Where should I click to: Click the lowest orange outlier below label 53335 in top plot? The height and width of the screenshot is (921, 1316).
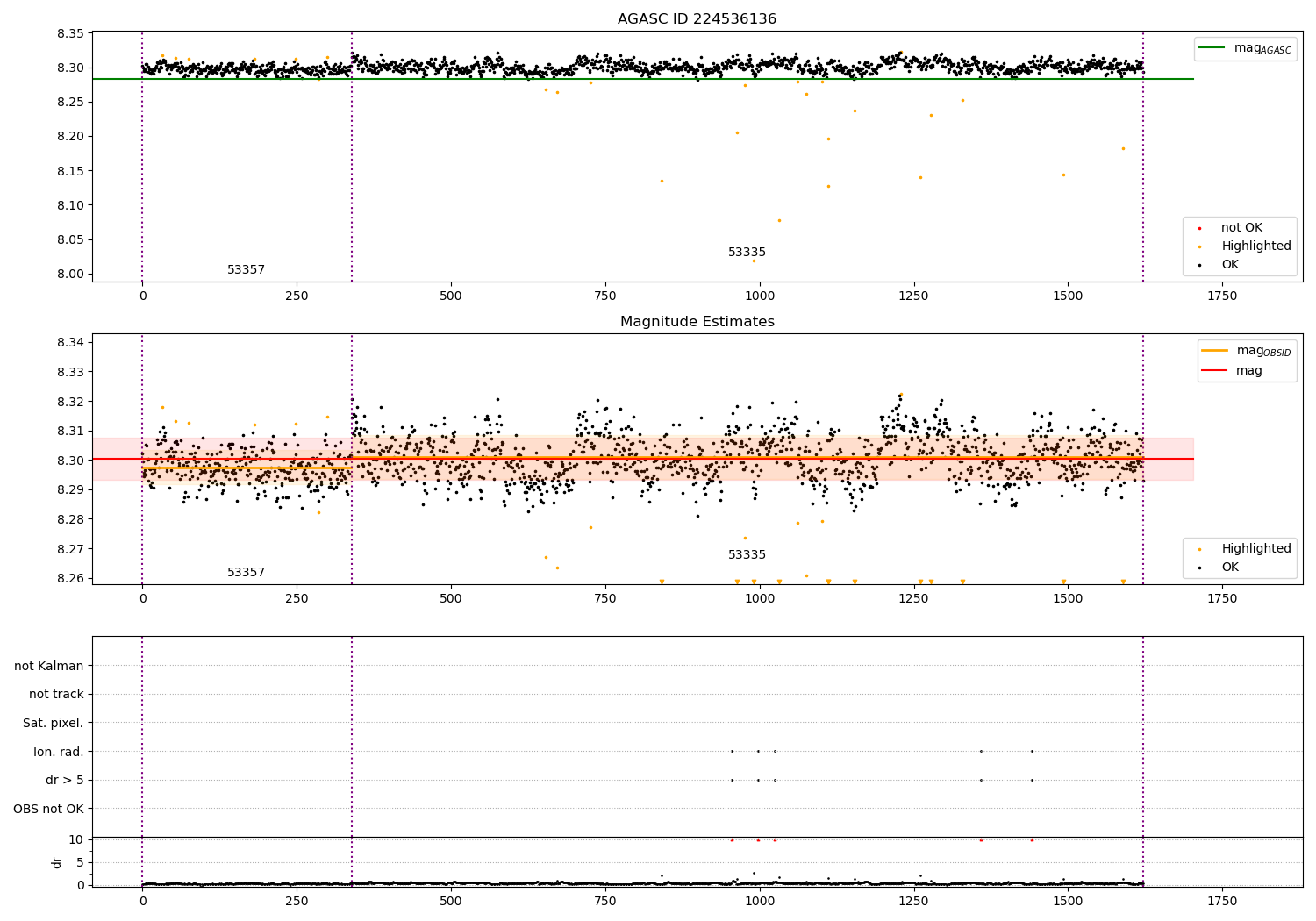coord(754,261)
